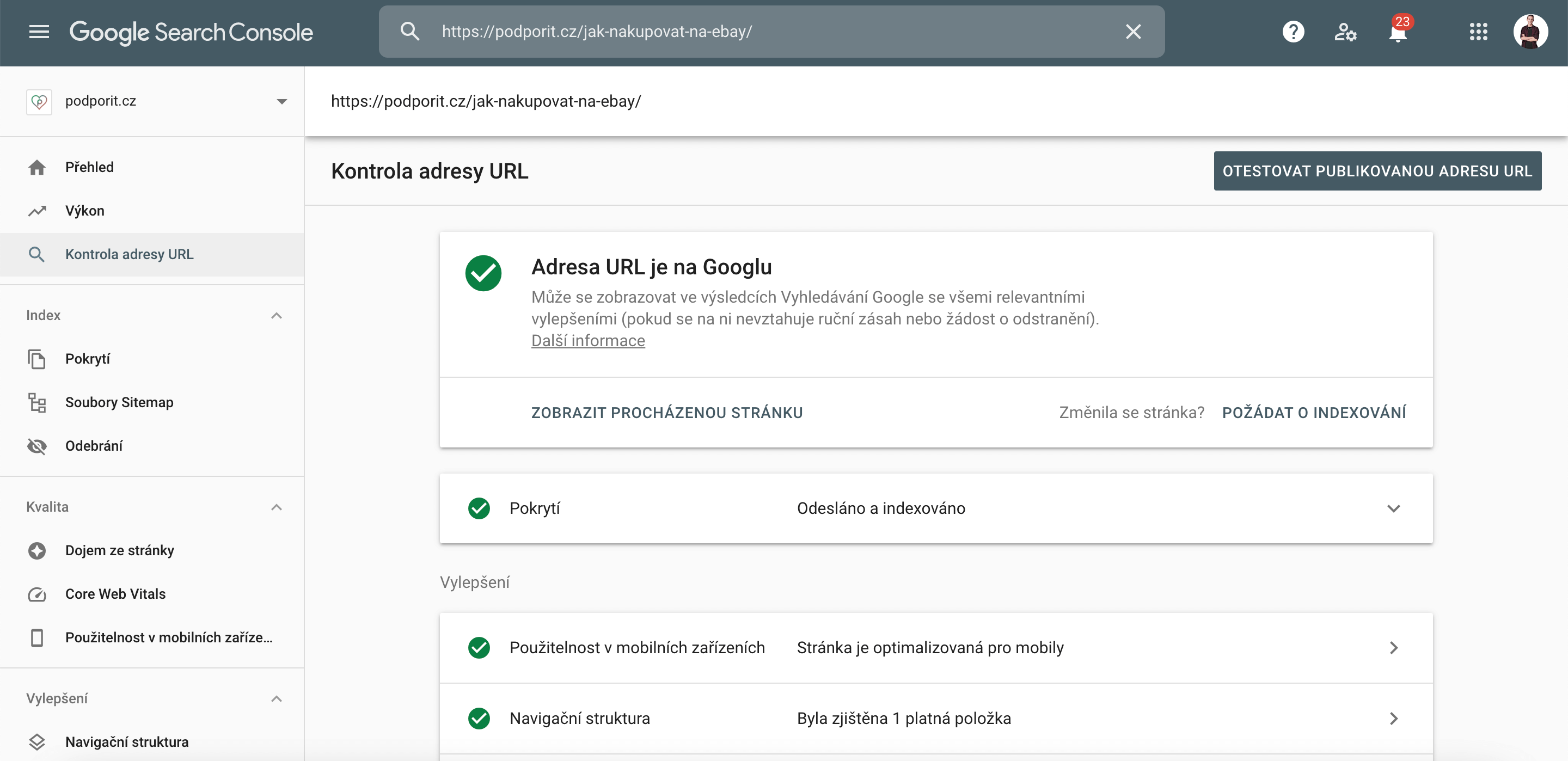Image resolution: width=1568 pixels, height=761 pixels.
Task: Click the inspected URL text below header
Action: click(x=486, y=102)
